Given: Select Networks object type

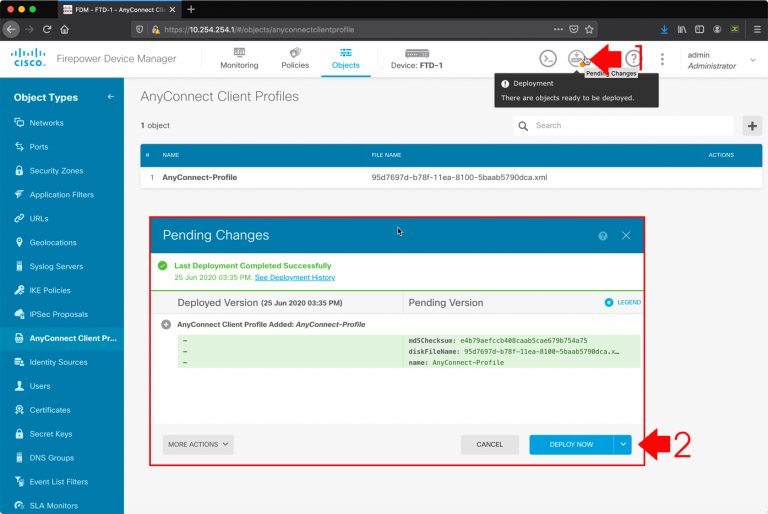Looking at the screenshot, I should tap(47, 123).
